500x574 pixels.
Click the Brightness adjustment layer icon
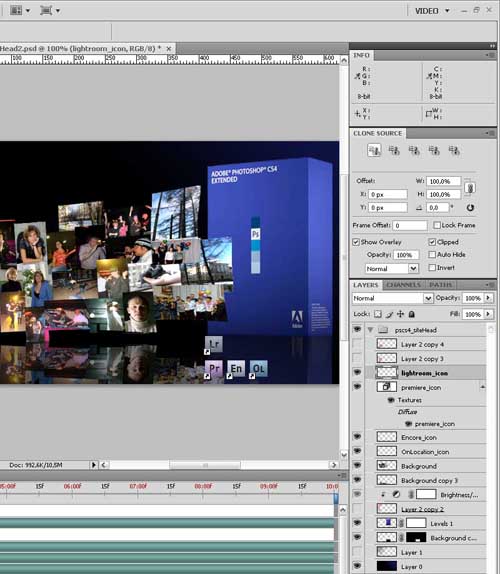tap(396, 495)
